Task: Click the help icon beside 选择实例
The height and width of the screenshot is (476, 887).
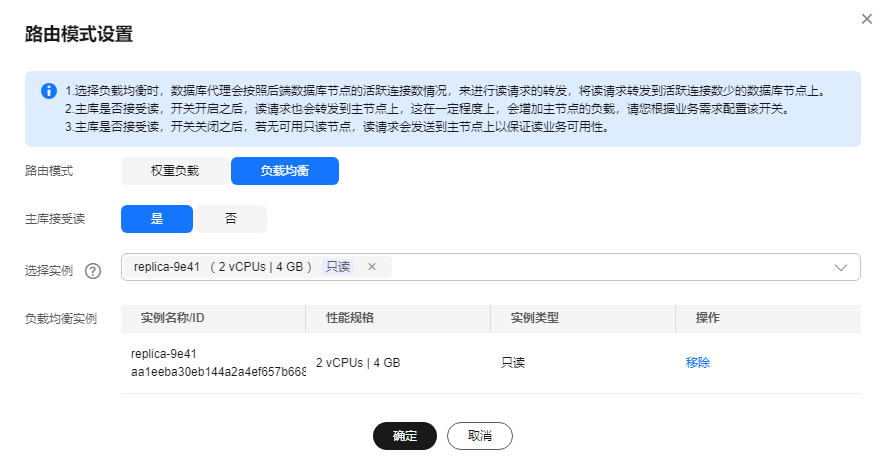Action: (93, 270)
